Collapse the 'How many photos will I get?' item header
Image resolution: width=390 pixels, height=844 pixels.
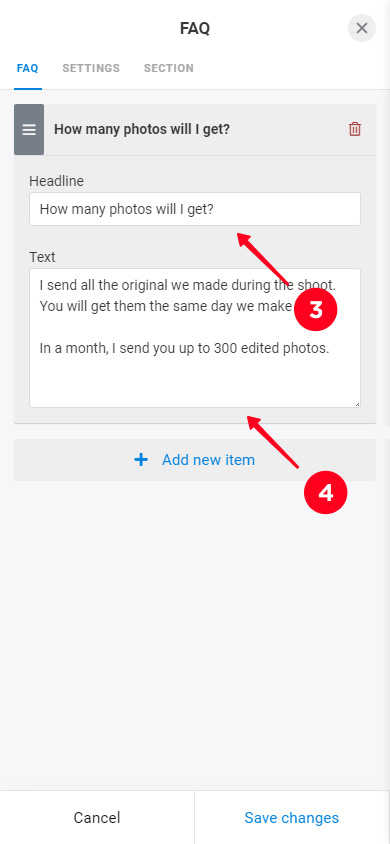210,130
